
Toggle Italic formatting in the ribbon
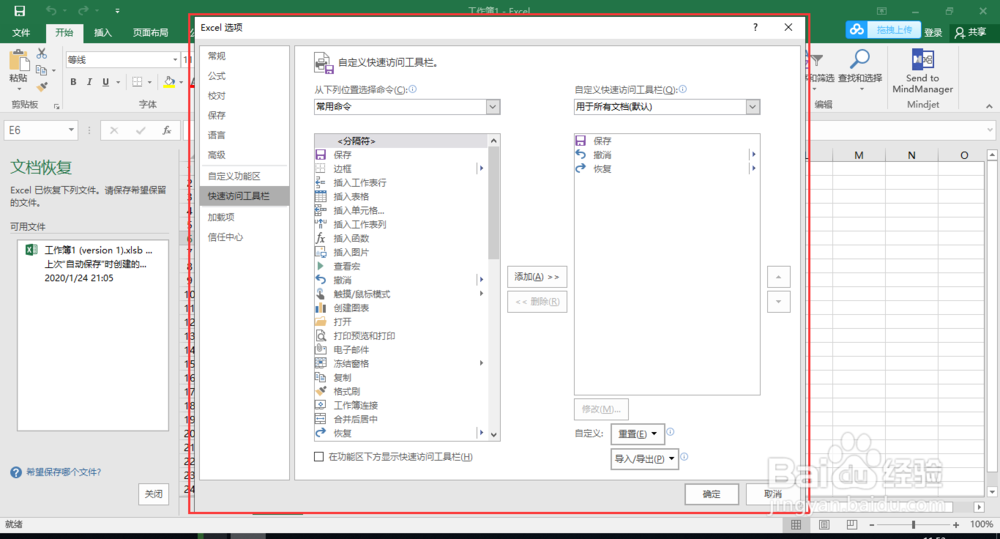89,82
